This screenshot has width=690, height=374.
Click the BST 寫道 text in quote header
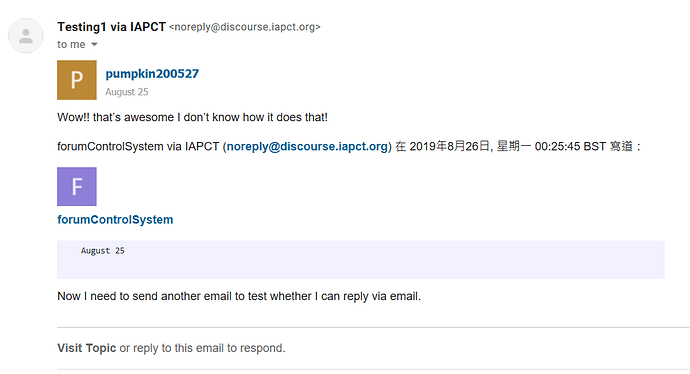608,146
